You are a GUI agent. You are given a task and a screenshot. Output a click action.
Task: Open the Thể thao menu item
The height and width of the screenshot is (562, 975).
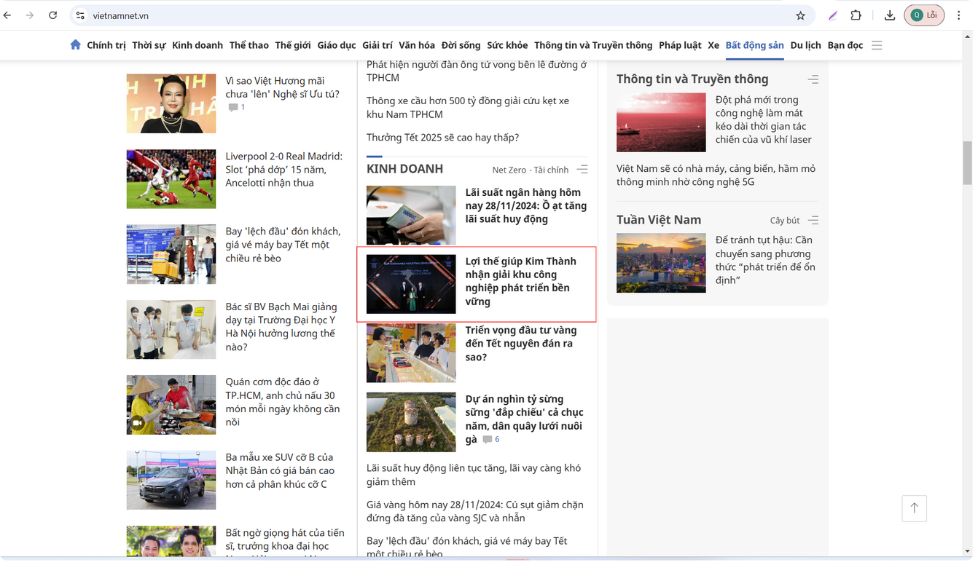[249, 45]
